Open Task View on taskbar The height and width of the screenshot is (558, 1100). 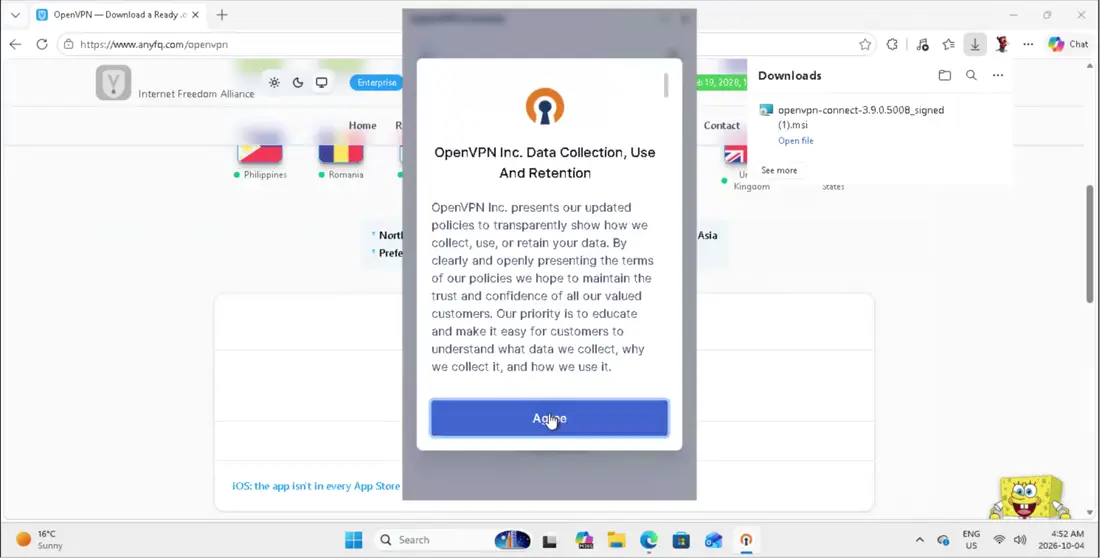pyautogui.click(x=550, y=540)
